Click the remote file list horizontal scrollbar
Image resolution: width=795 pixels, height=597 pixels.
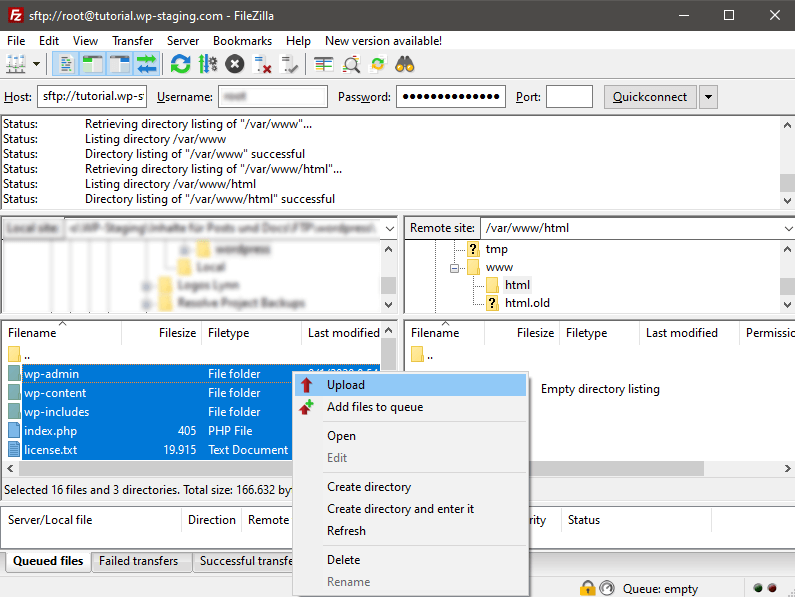pyautogui.click(x=616, y=469)
